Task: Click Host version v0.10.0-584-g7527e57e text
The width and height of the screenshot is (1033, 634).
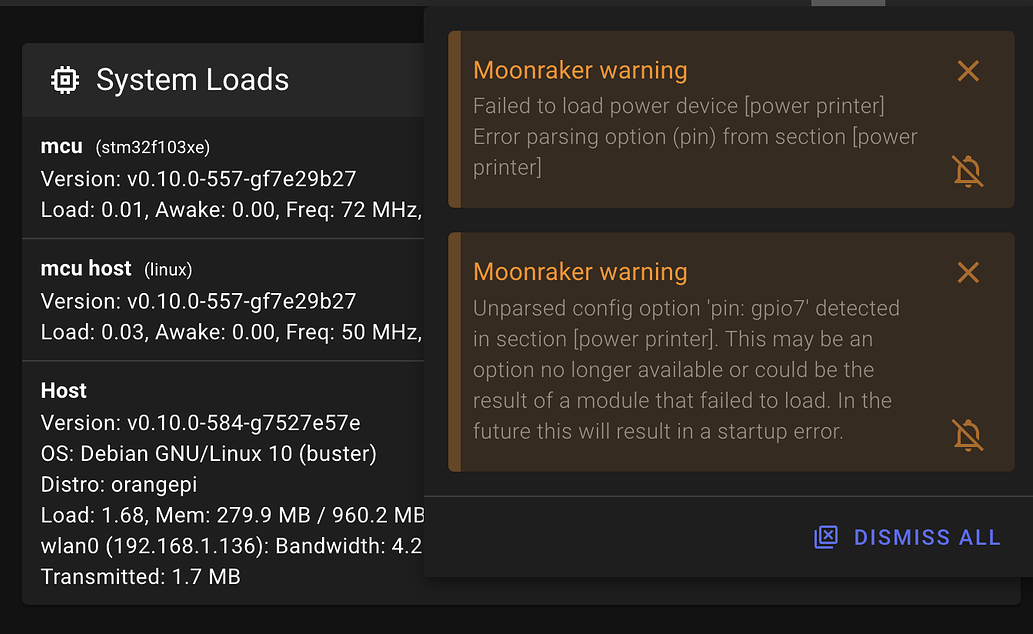Action: [200, 422]
